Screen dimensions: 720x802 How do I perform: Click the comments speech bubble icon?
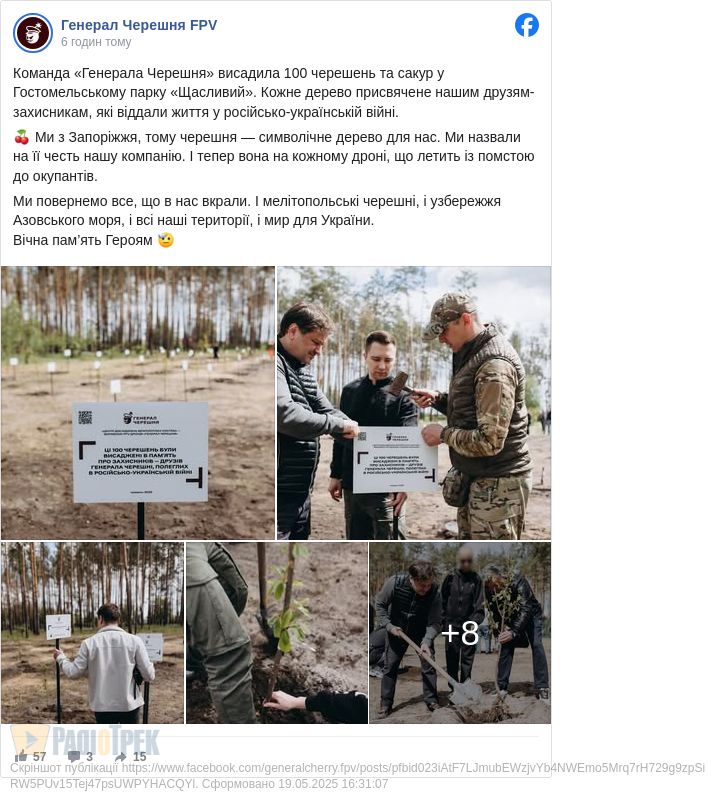point(74,756)
